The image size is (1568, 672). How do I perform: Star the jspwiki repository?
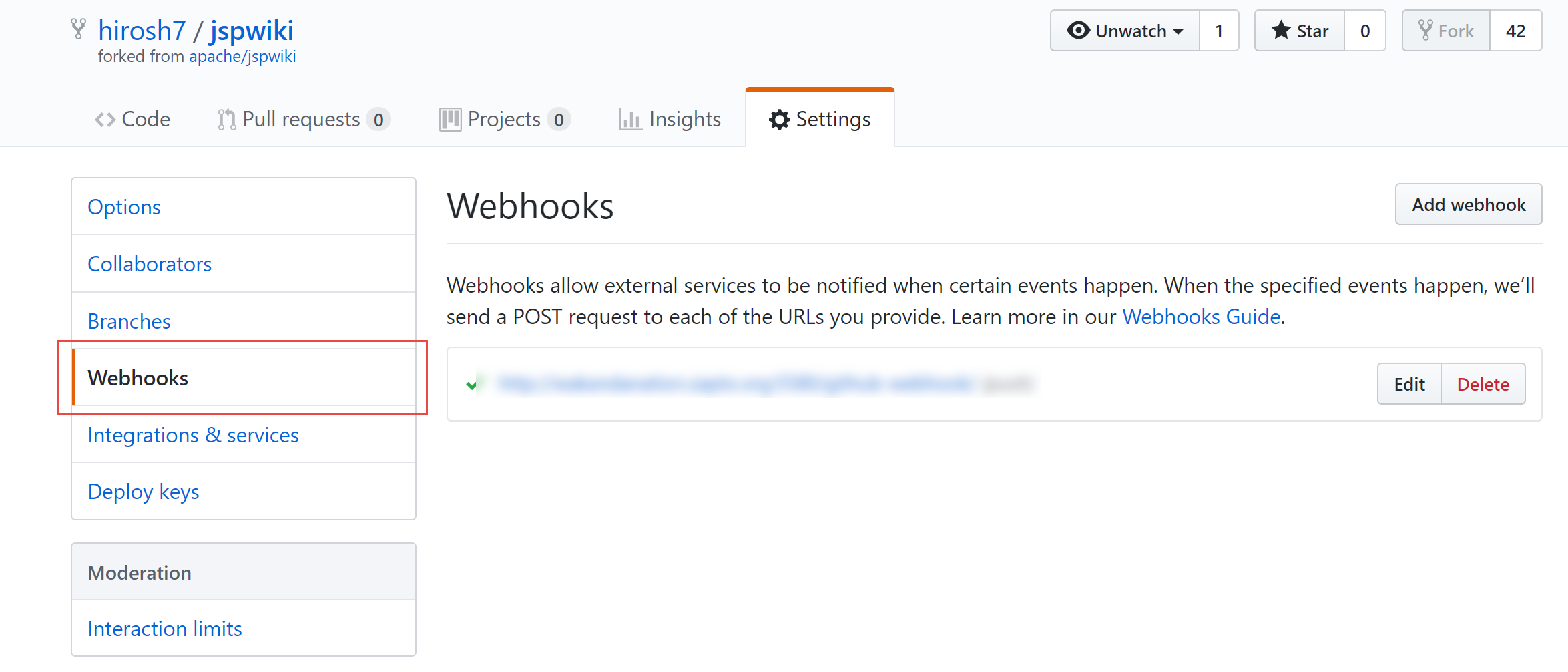pyautogui.click(x=1300, y=31)
